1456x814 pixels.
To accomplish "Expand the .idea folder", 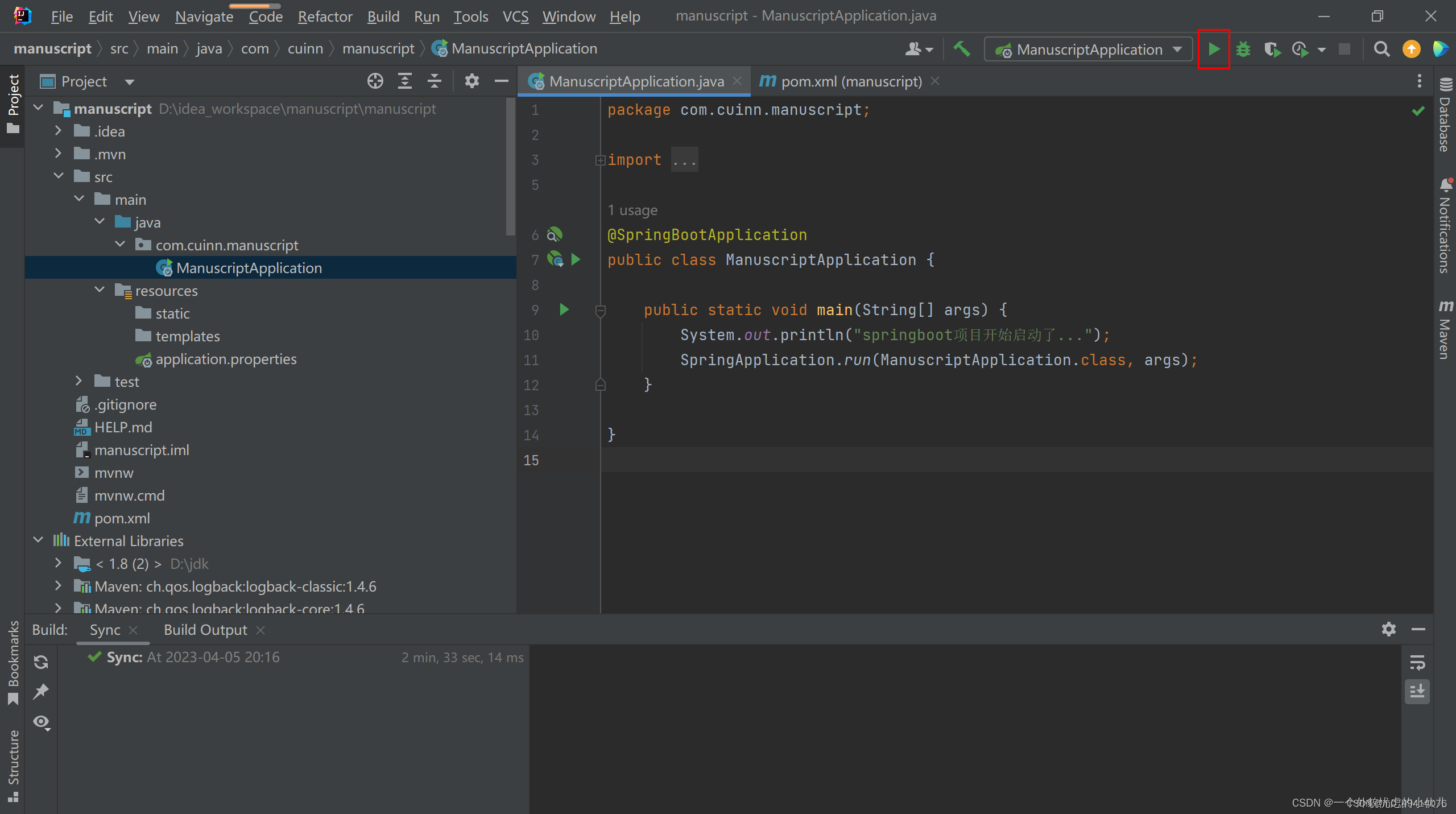I will 58,131.
